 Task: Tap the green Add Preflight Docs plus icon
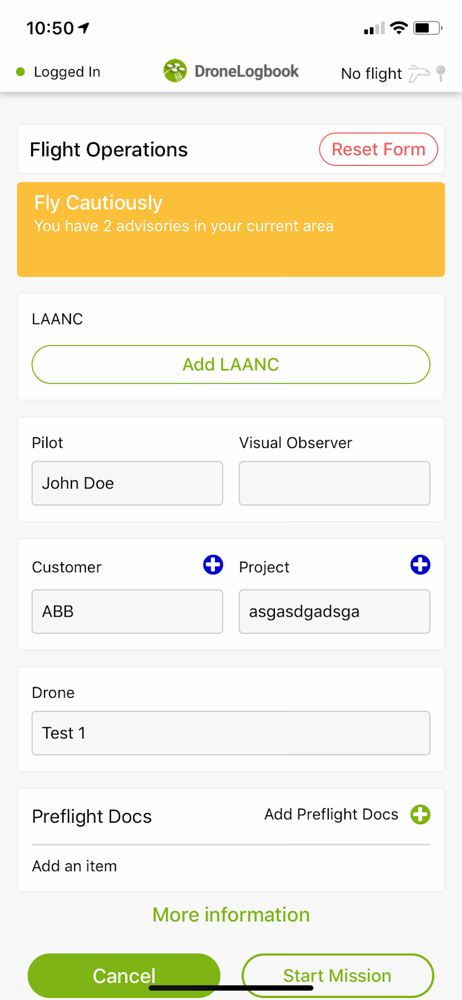pos(420,814)
